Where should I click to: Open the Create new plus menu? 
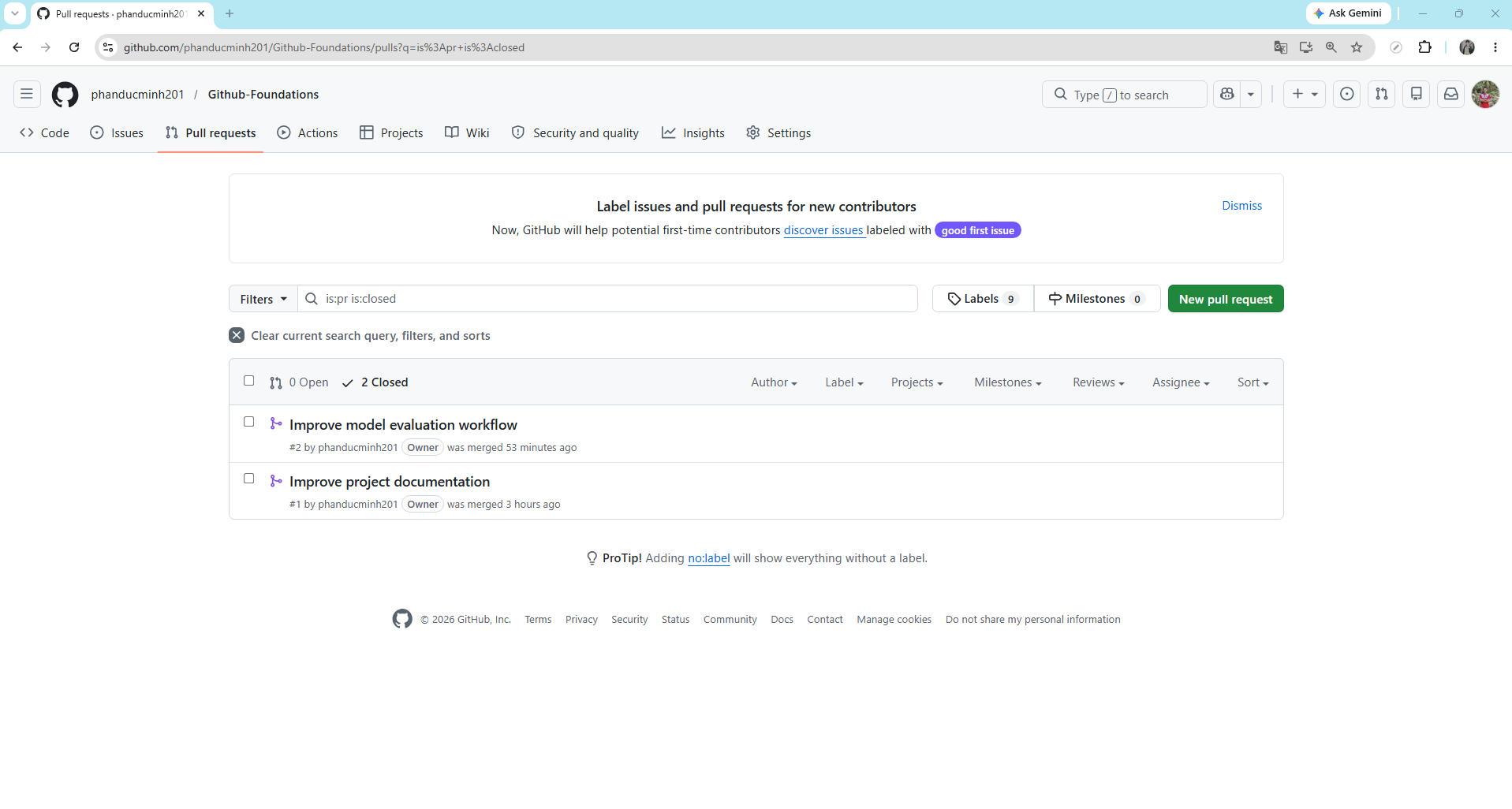tap(1305, 95)
